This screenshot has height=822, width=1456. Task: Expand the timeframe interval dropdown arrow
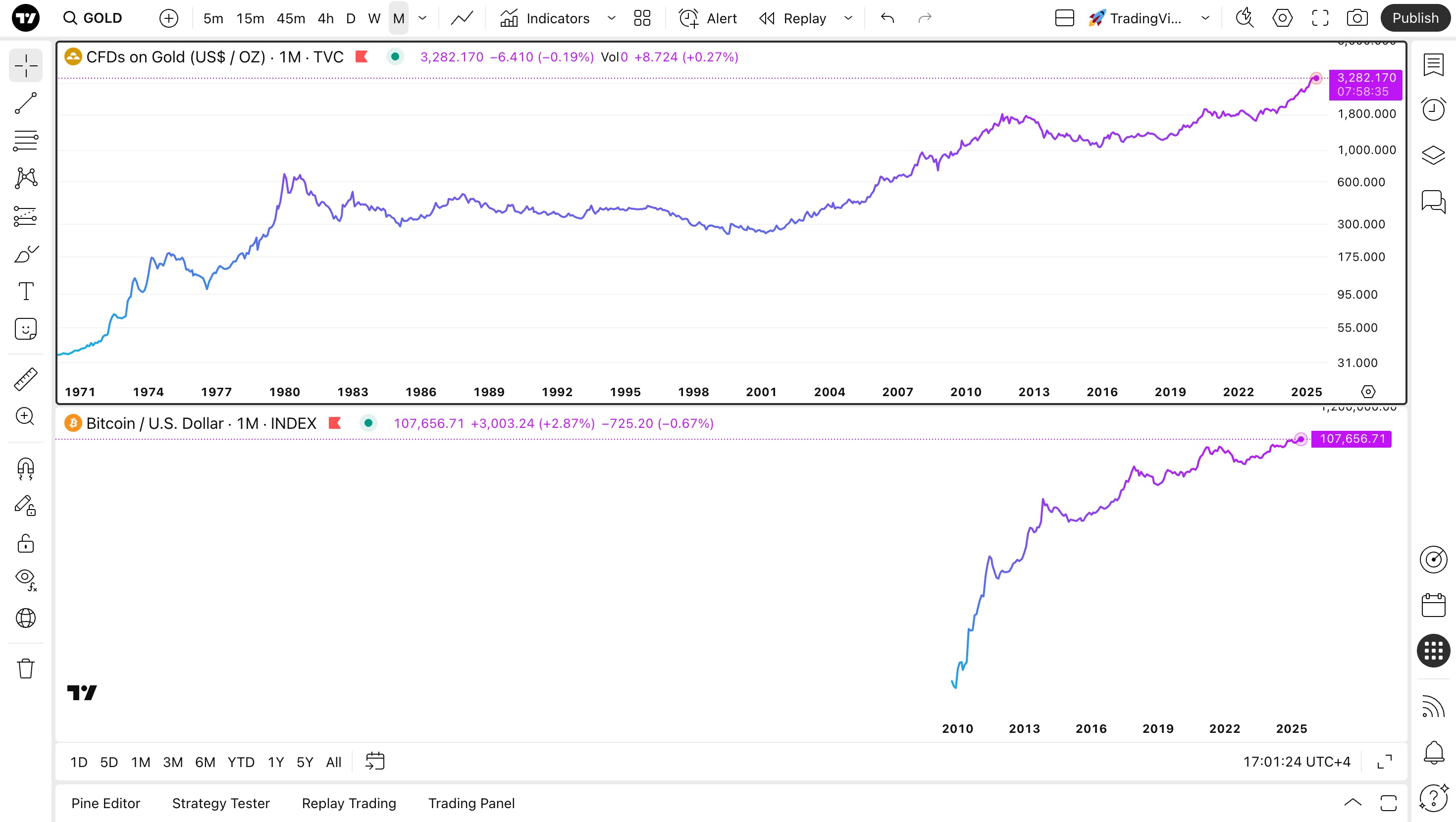point(422,18)
